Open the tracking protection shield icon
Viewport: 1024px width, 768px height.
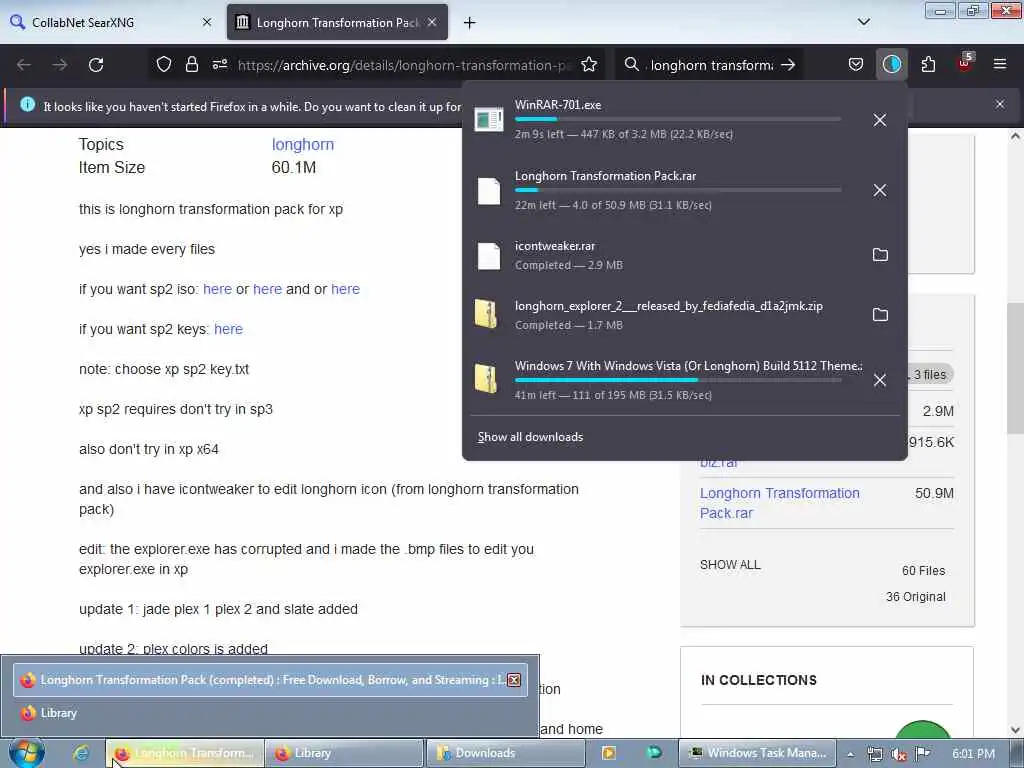164,64
